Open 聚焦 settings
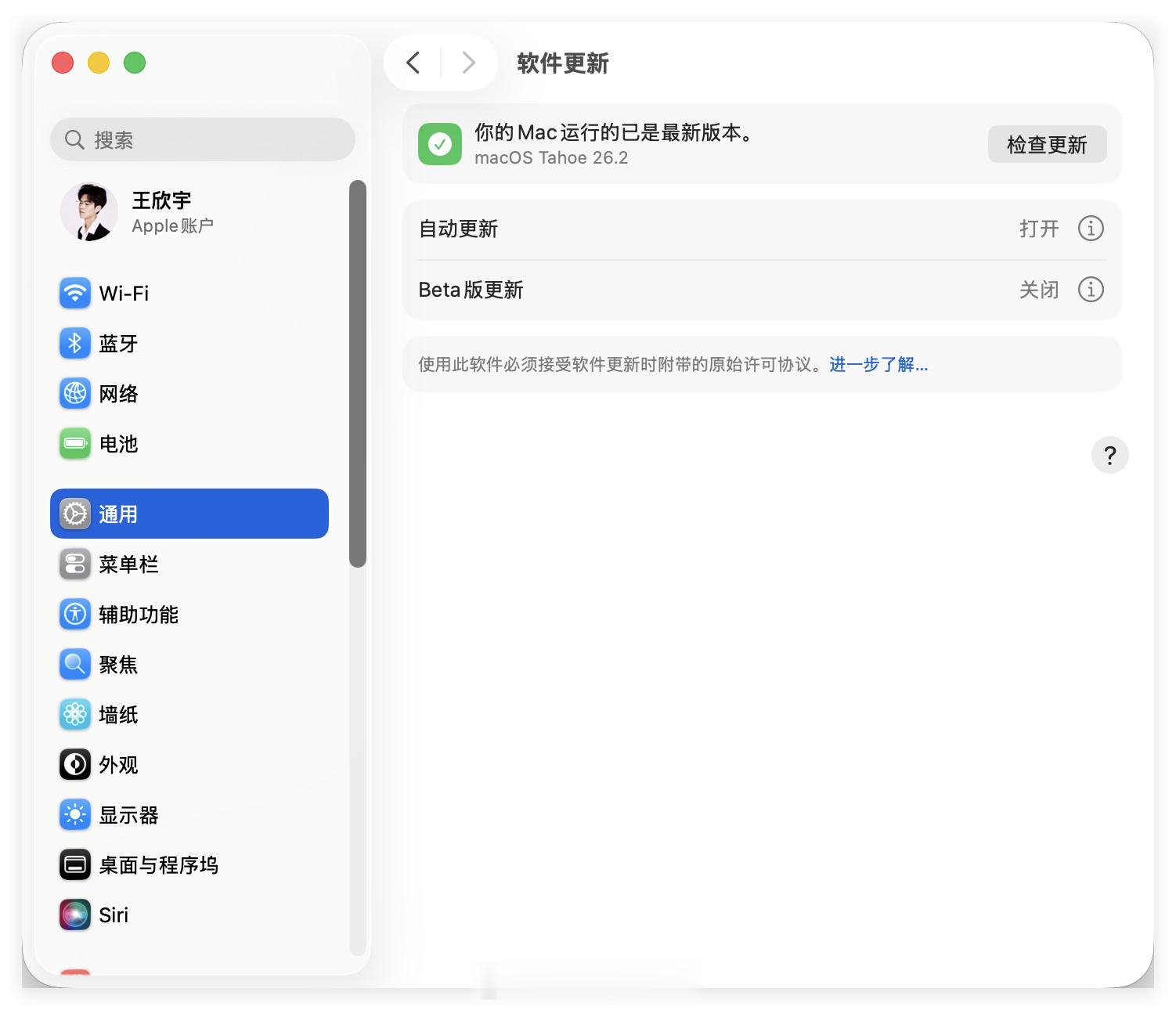Viewport: 1176px width, 1010px height. point(189,664)
